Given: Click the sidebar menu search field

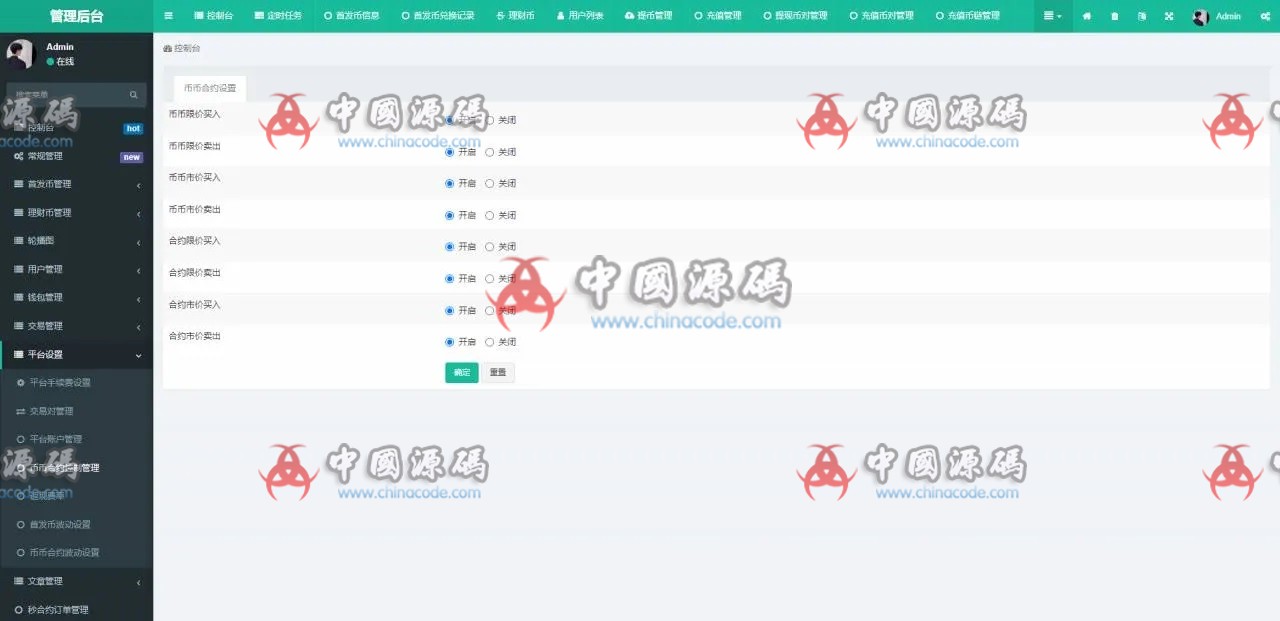Looking at the screenshot, I should click(x=68, y=95).
